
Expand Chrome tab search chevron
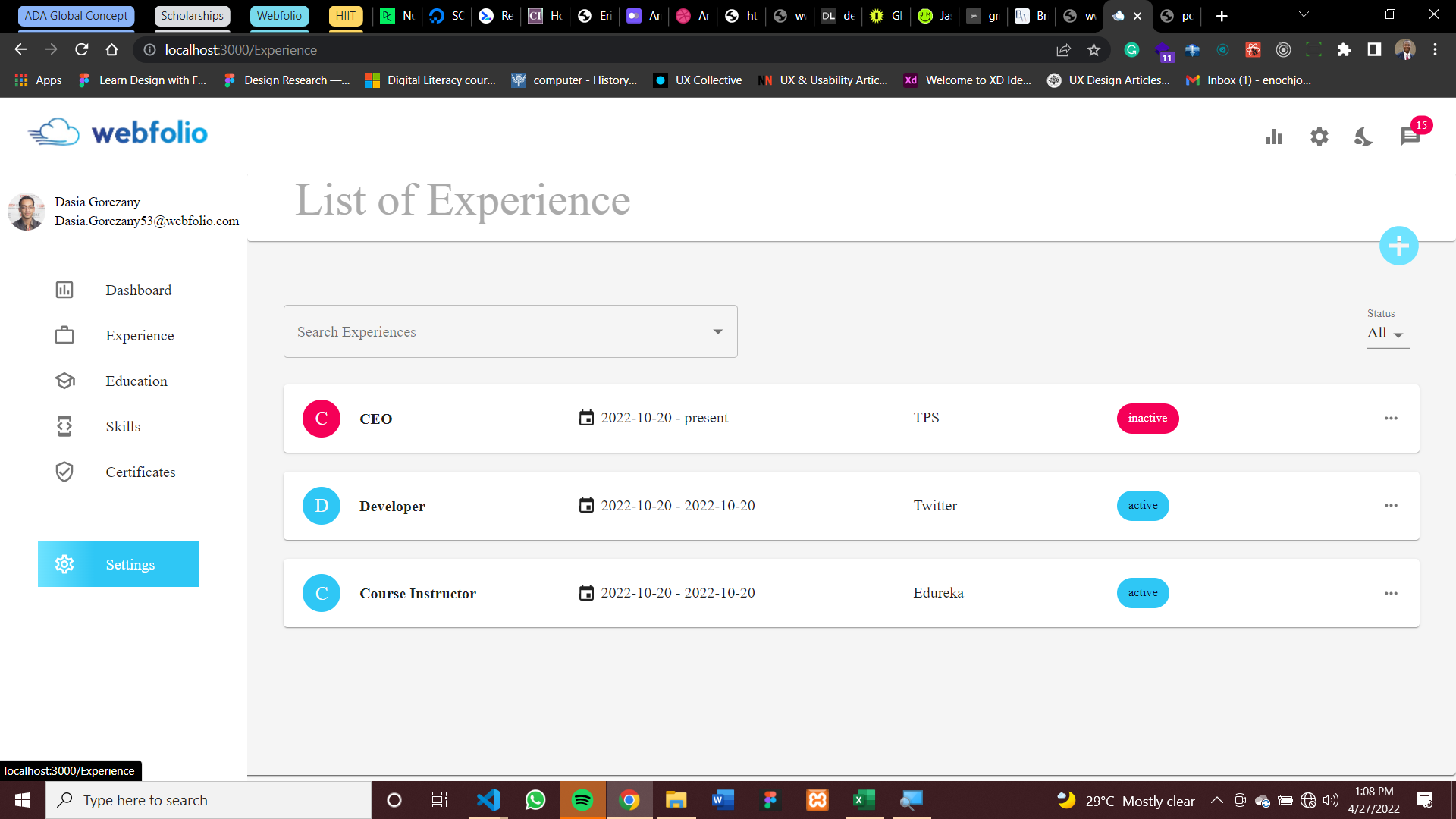pyautogui.click(x=1304, y=14)
